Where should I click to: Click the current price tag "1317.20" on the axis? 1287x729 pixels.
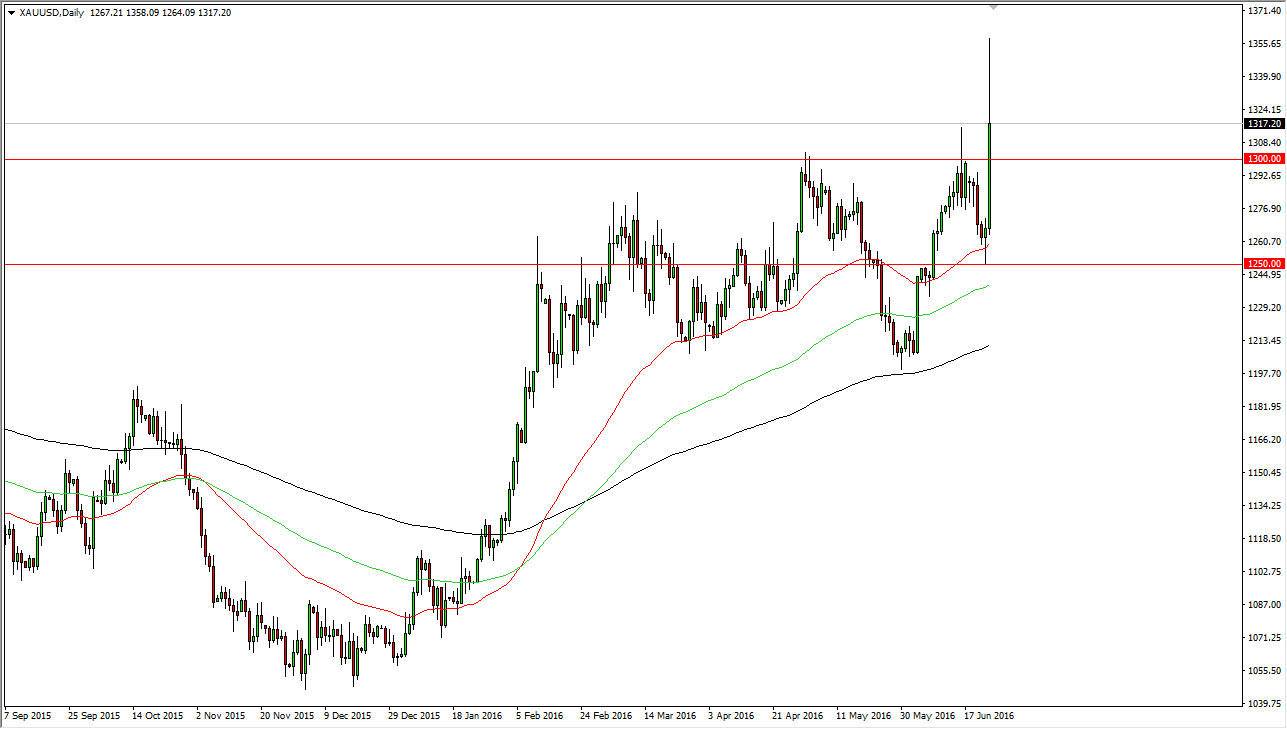[1265, 124]
